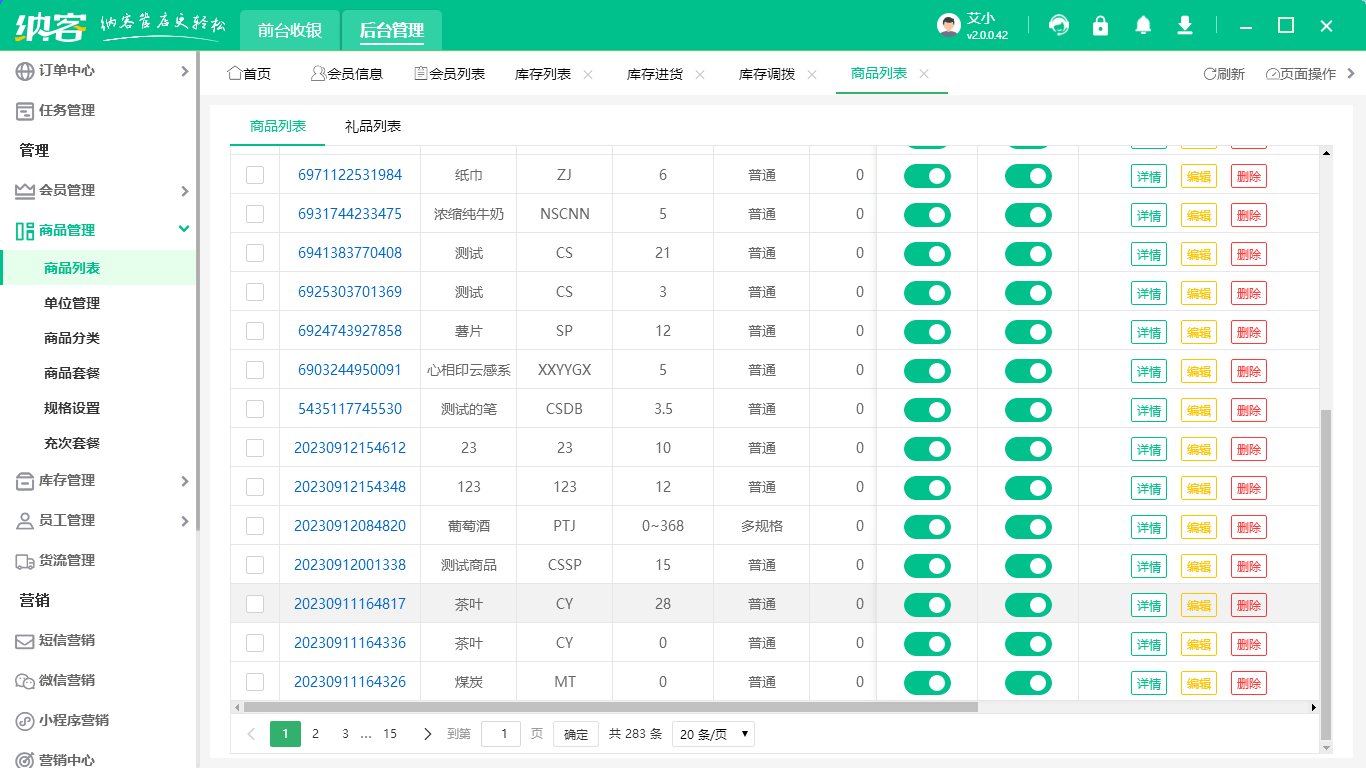The width and height of the screenshot is (1366, 768).
Task: Tick the checkbox for the 薯片 row
Action: coord(254,331)
